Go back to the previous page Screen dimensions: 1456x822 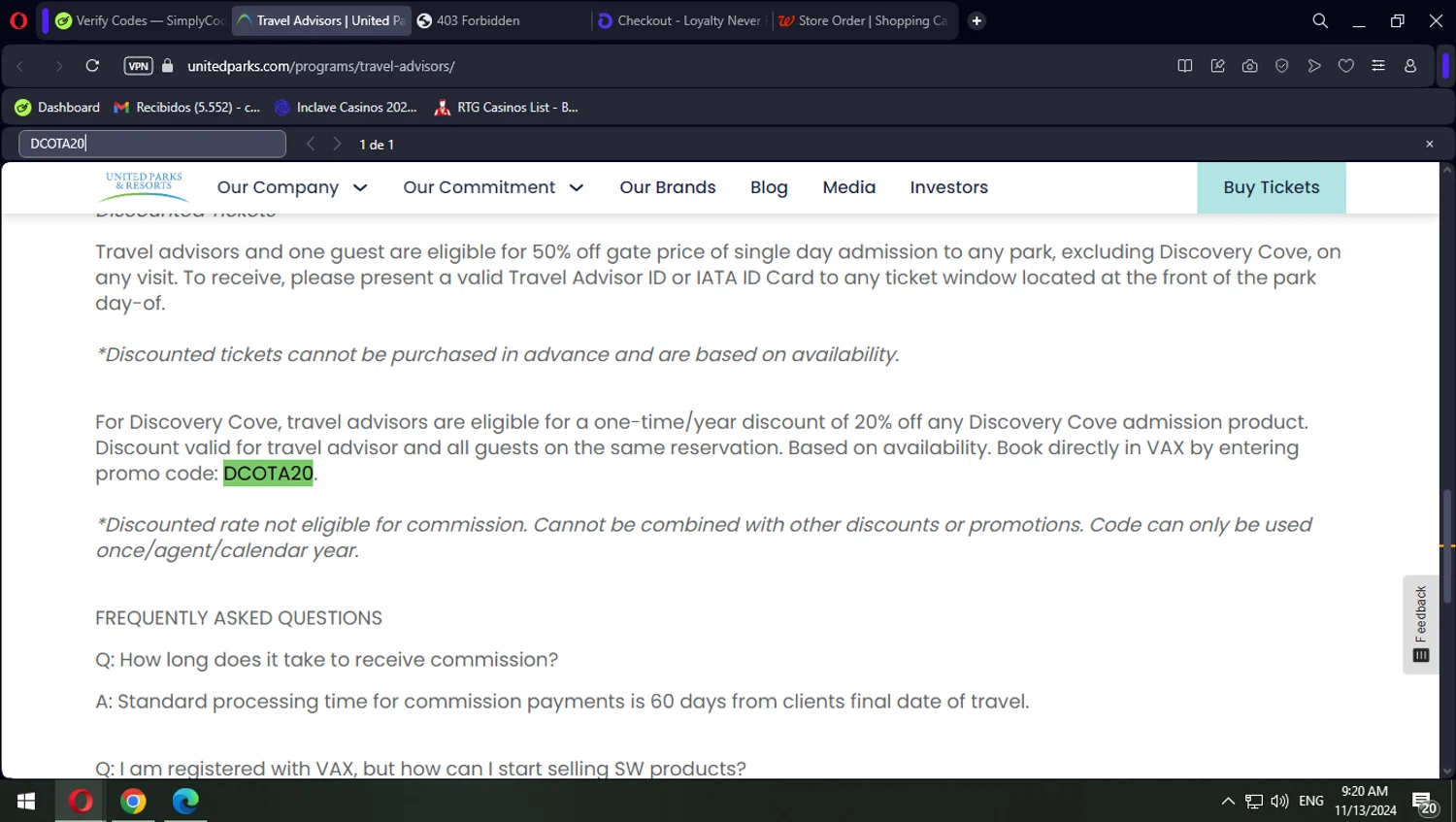[x=20, y=66]
